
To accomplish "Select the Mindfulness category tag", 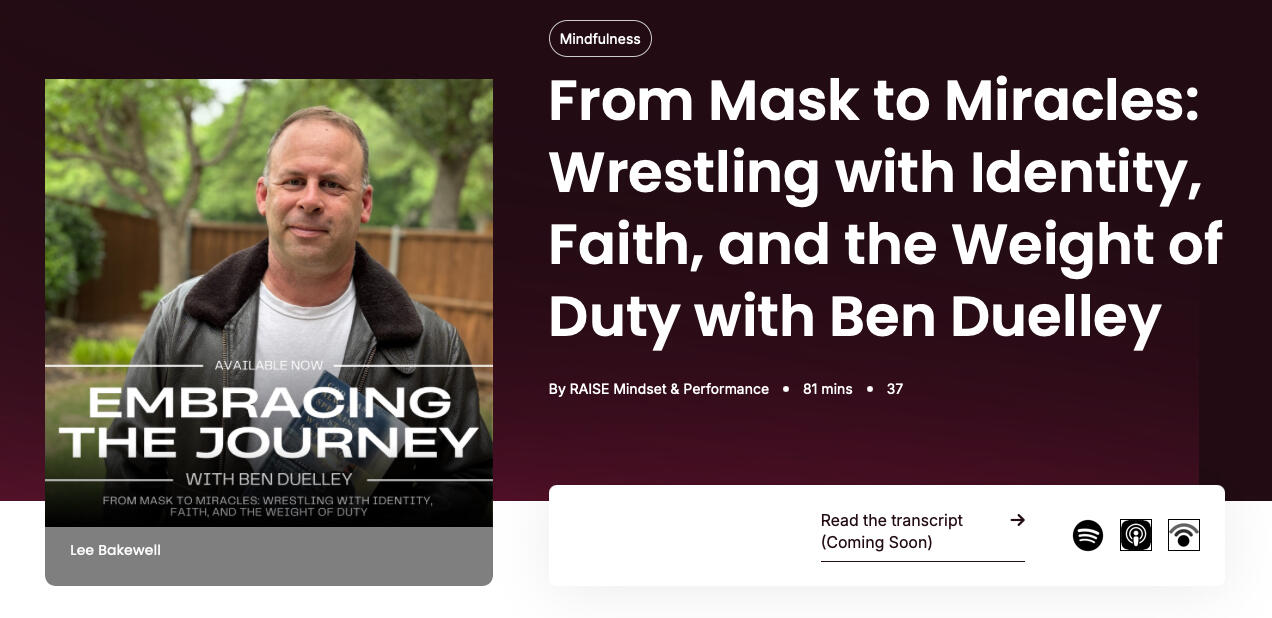I will tap(600, 39).
